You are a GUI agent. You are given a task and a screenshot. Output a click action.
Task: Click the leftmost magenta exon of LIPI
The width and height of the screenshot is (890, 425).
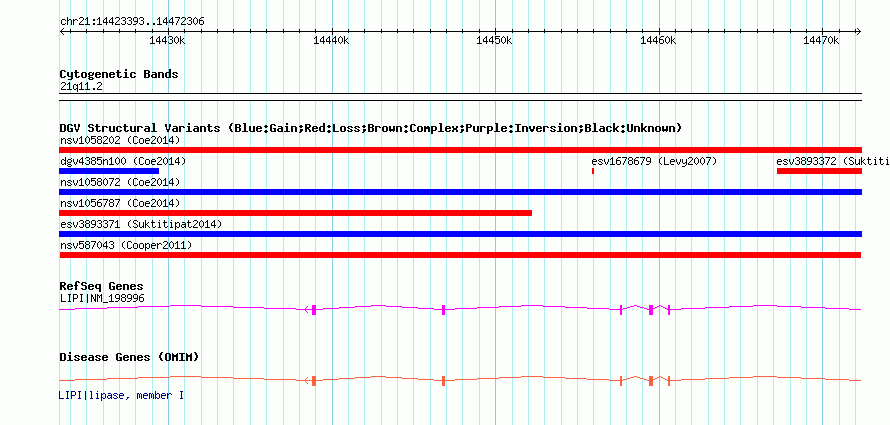(x=313, y=309)
